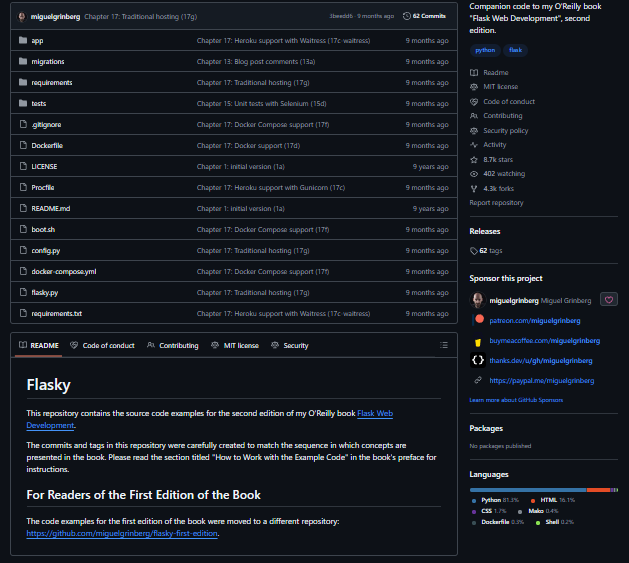Open the requirements.txt file
Viewport: 629px width, 563px height.
pos(57,313)
